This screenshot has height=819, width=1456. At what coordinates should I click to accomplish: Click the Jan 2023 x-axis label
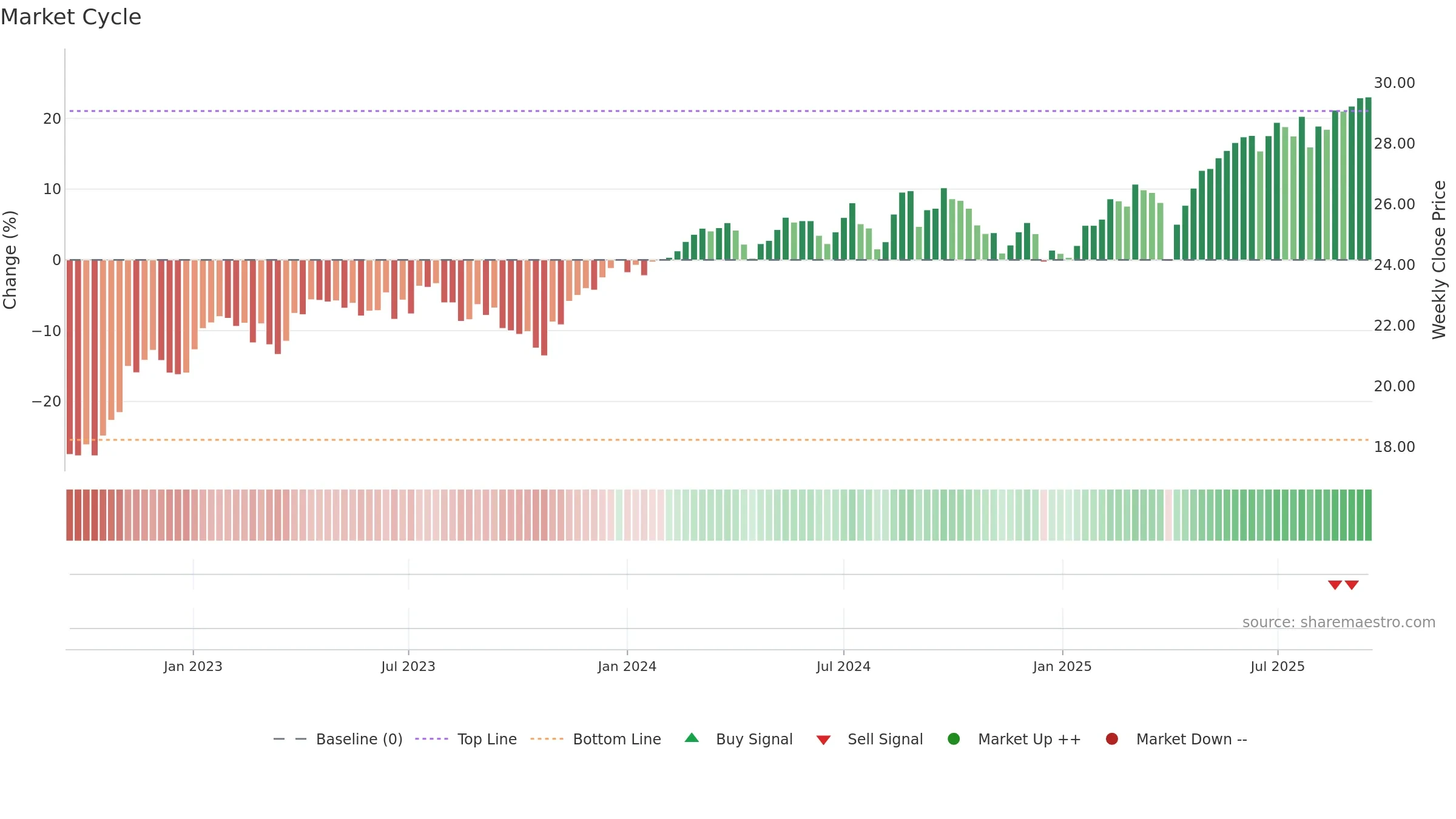[193, 666]
